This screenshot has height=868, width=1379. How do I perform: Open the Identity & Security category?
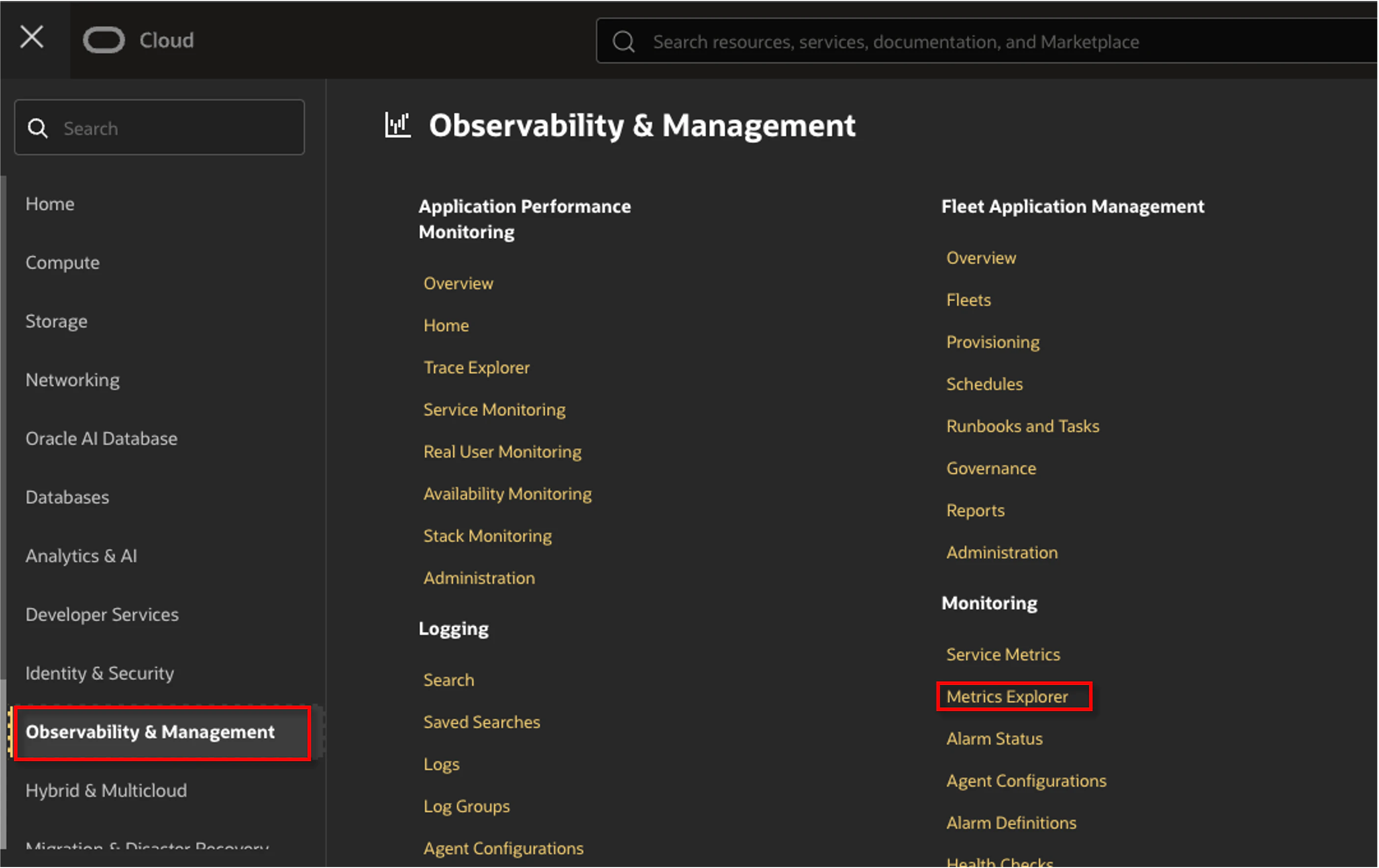pos(100,673)
